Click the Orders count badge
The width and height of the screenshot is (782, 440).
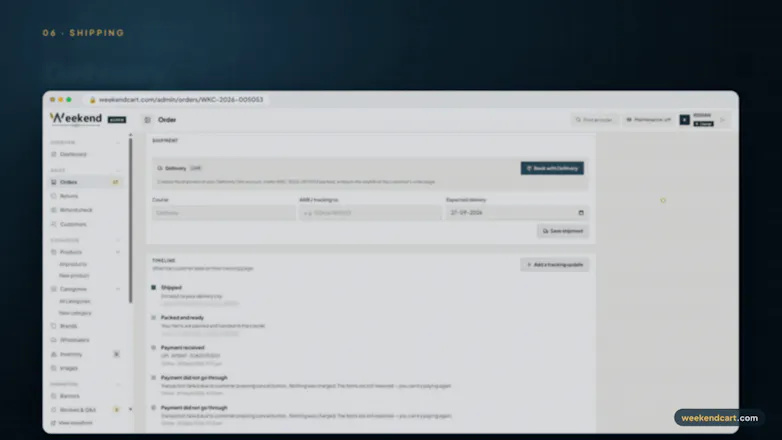point(116,182)
